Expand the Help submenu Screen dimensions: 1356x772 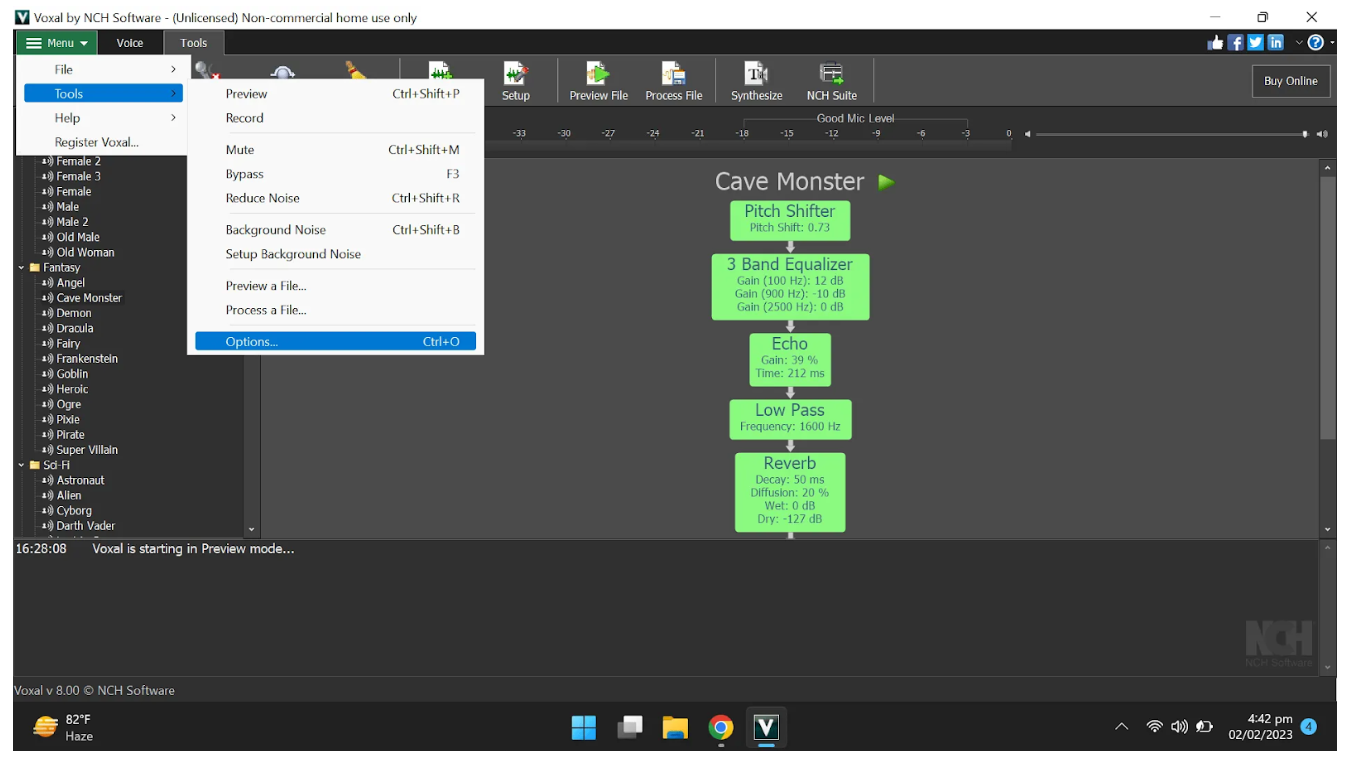103,118
